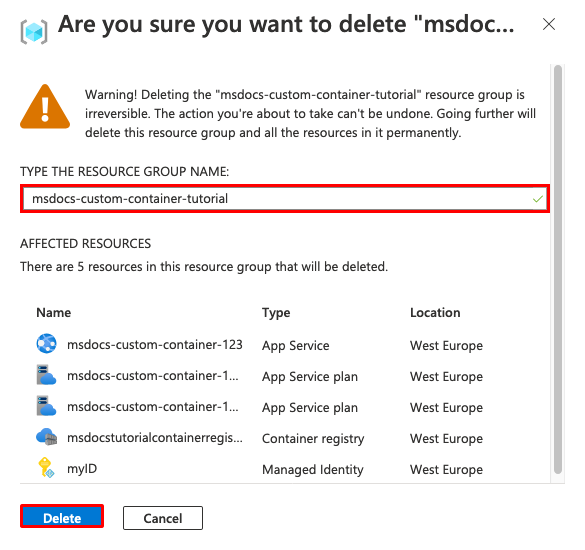
Task: Click the Delete button
Action: [62, 517]
